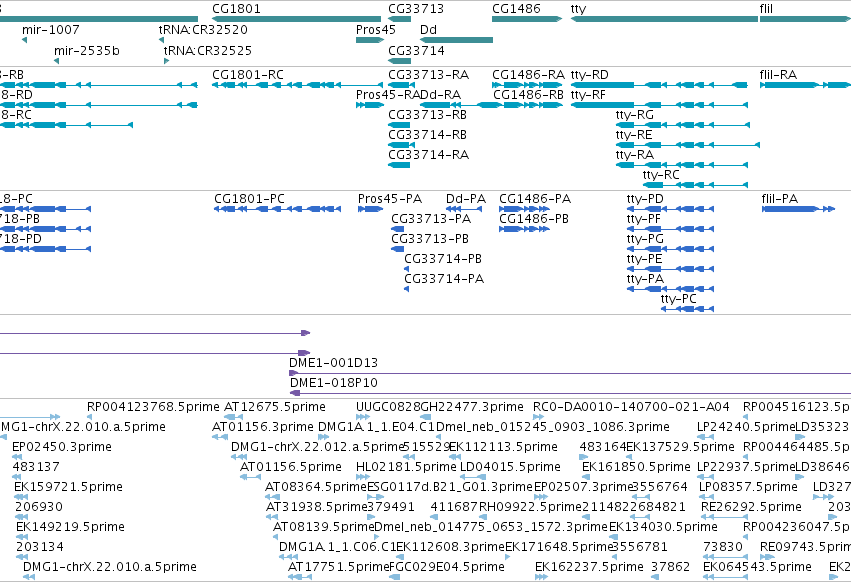Screen dimensions: 851x582
Task: Click the CG33714-RA transcript label
Action: 429,155
